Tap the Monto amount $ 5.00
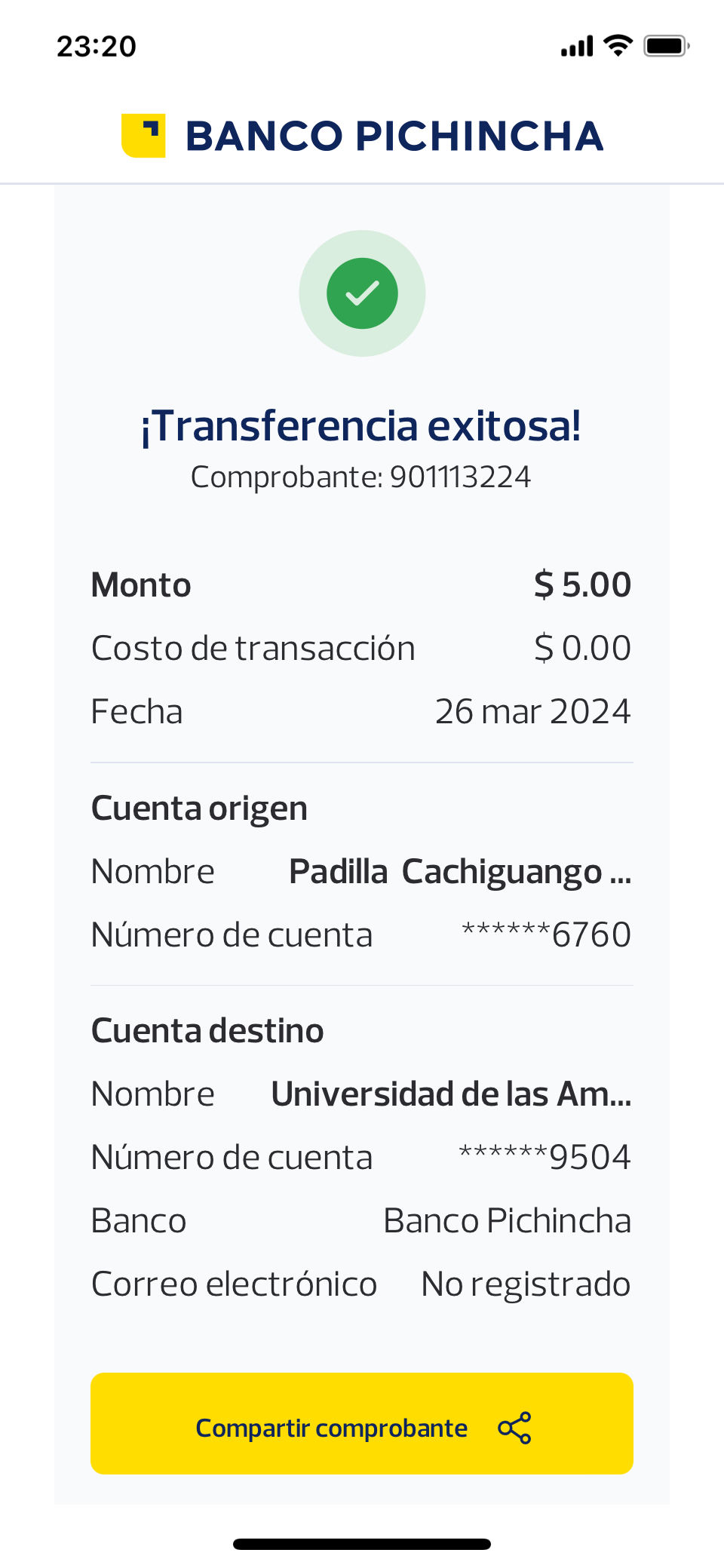The height and width of the screenshot is (1568, 724). 582,585
